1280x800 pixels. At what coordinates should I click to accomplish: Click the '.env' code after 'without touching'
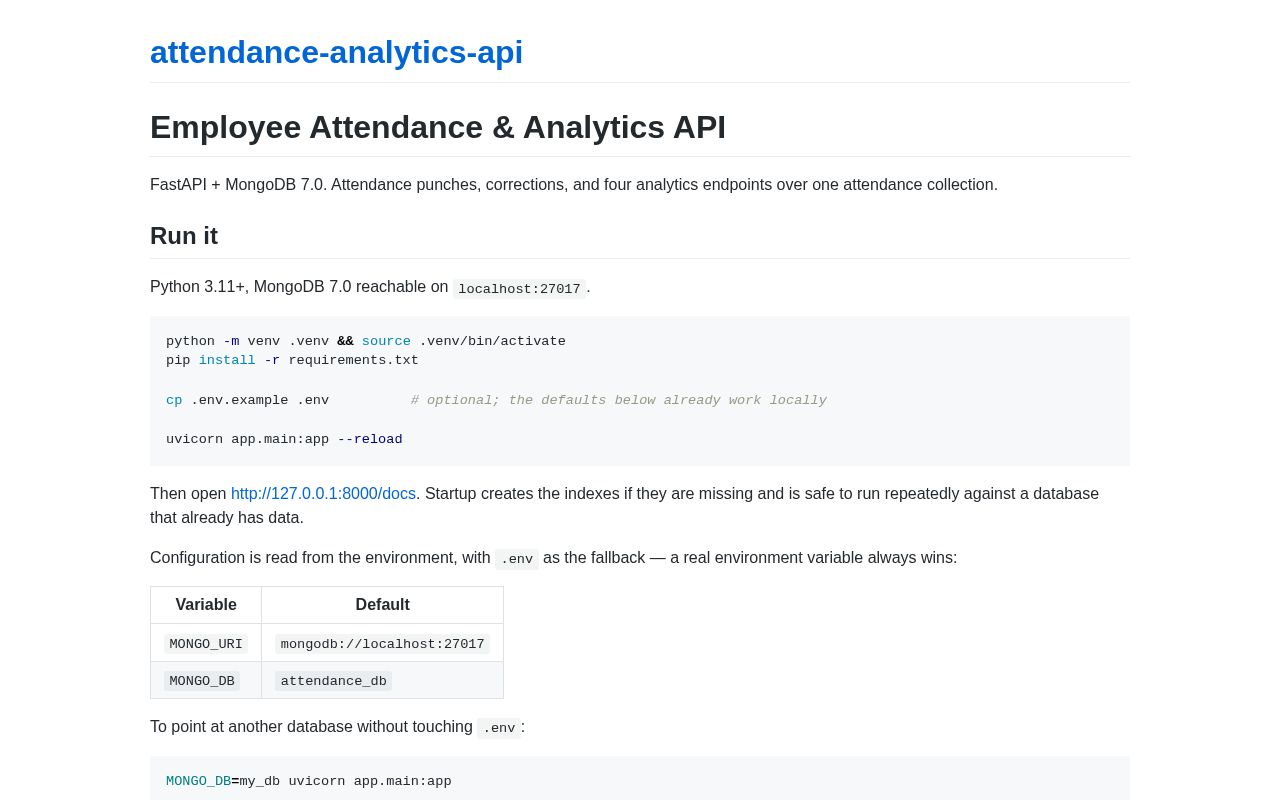499,728
